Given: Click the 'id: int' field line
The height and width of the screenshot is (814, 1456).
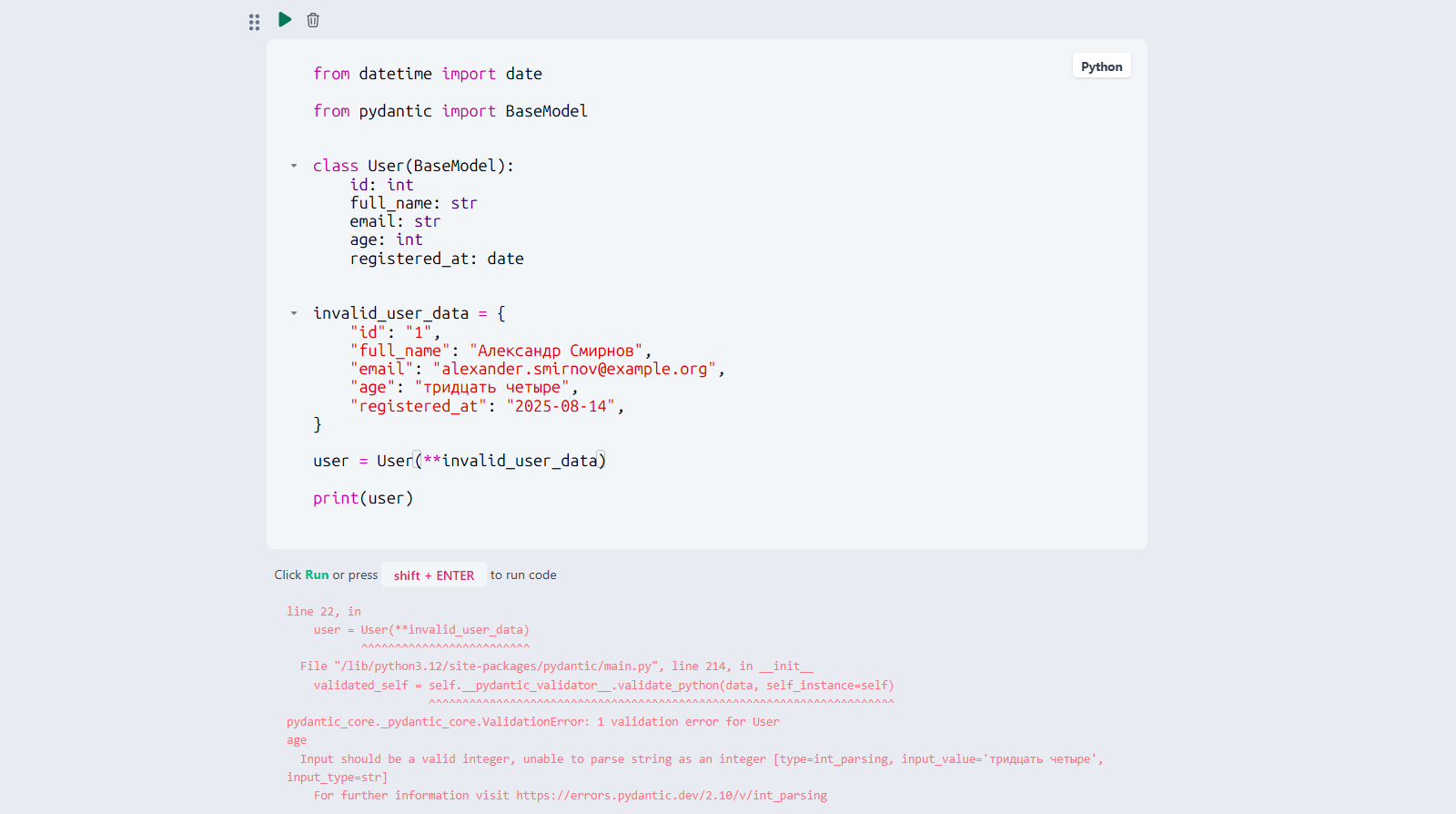Looking at the screenshot, I should pos(381,185).
